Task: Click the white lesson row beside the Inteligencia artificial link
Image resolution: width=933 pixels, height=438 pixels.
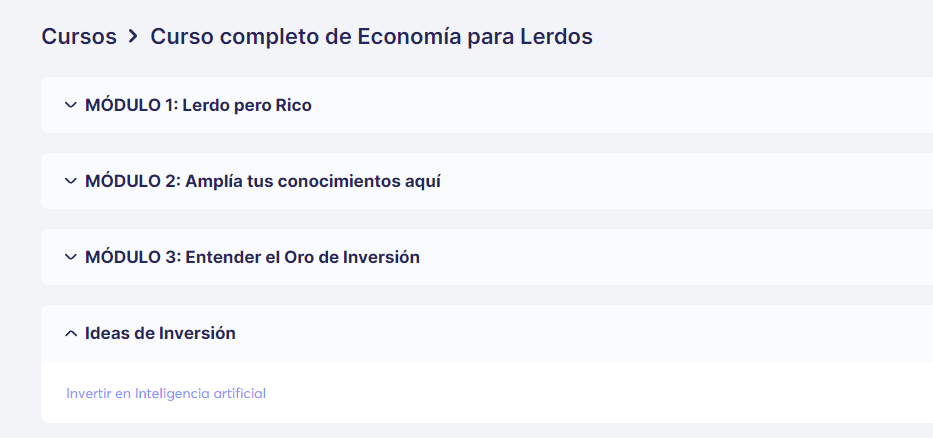Action: (x=595, y=393)
